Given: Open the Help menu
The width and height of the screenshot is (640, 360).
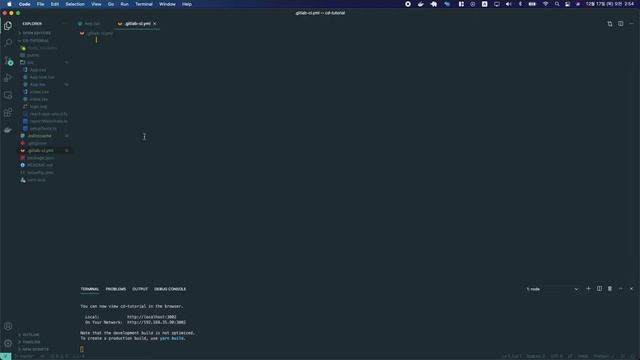Looking at the screenshot, I should point(187,4).
